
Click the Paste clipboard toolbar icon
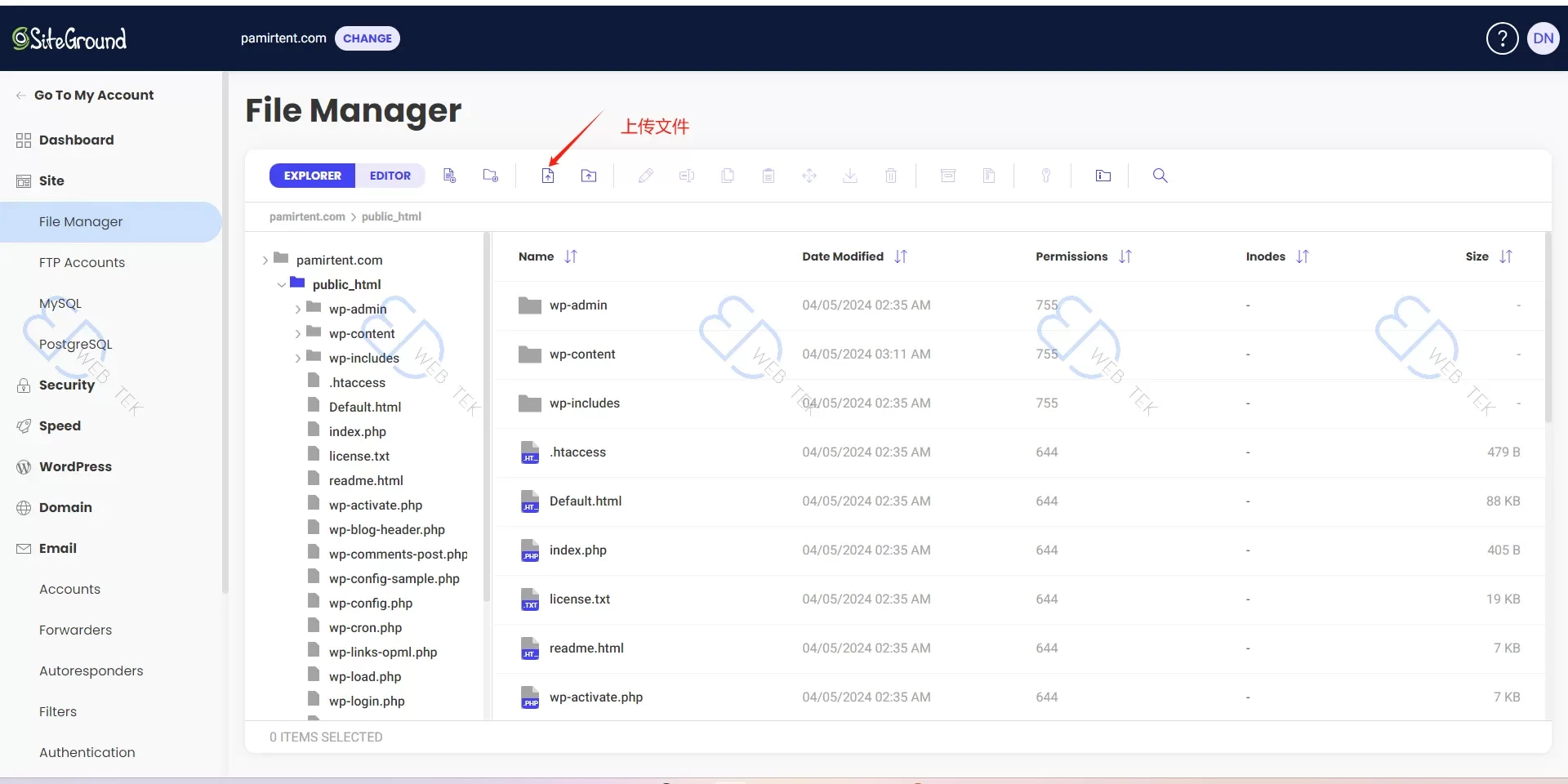(x=768, y=176)
